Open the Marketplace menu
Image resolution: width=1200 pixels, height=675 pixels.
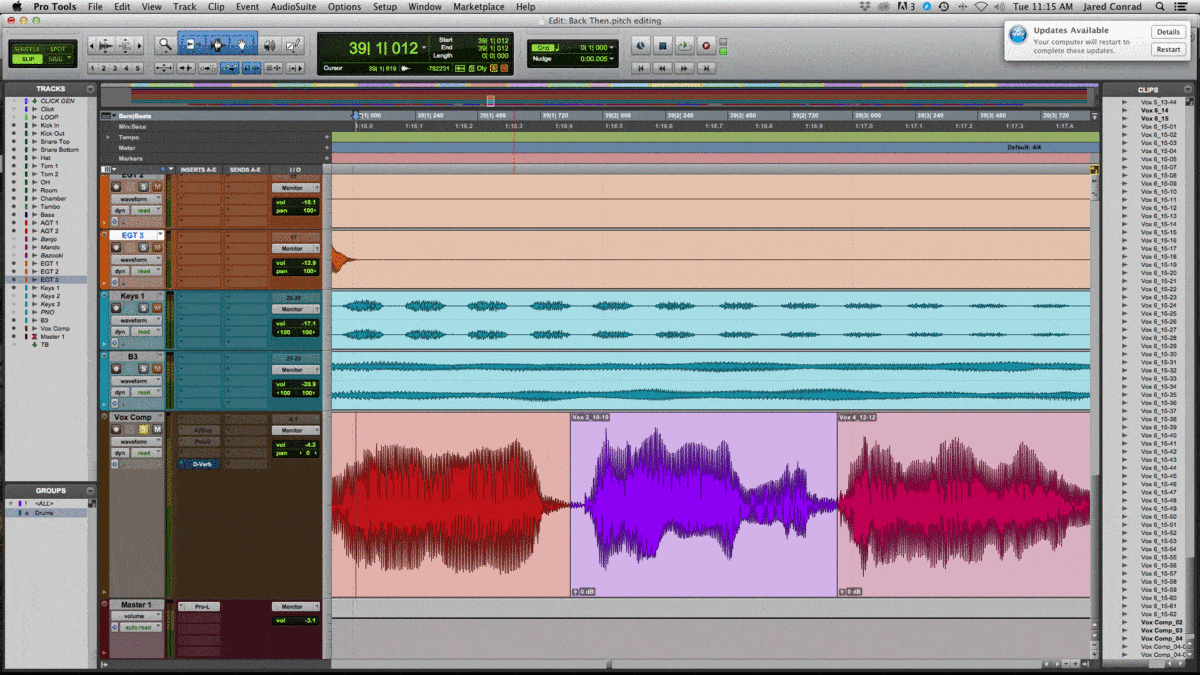pyautogui.click(x=479, y=6)
